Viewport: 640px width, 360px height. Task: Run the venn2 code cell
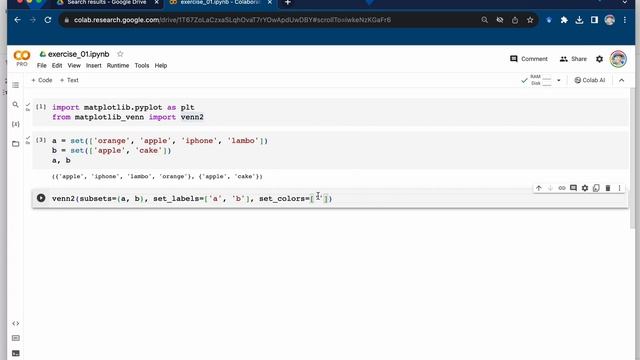click(41, 198)
